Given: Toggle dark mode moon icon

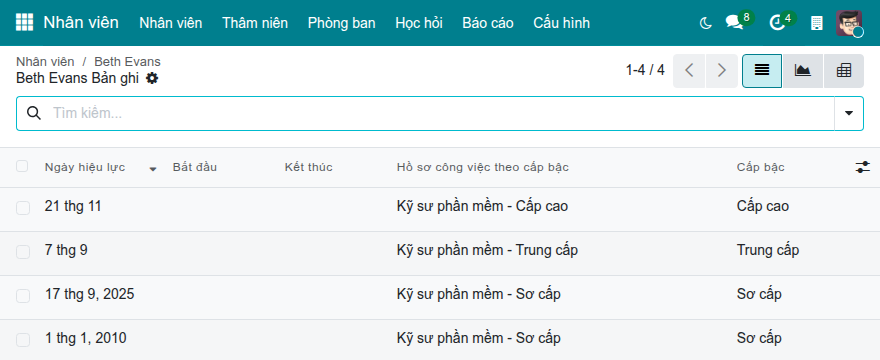Looking at the screenshot, I should click(705, 23).
